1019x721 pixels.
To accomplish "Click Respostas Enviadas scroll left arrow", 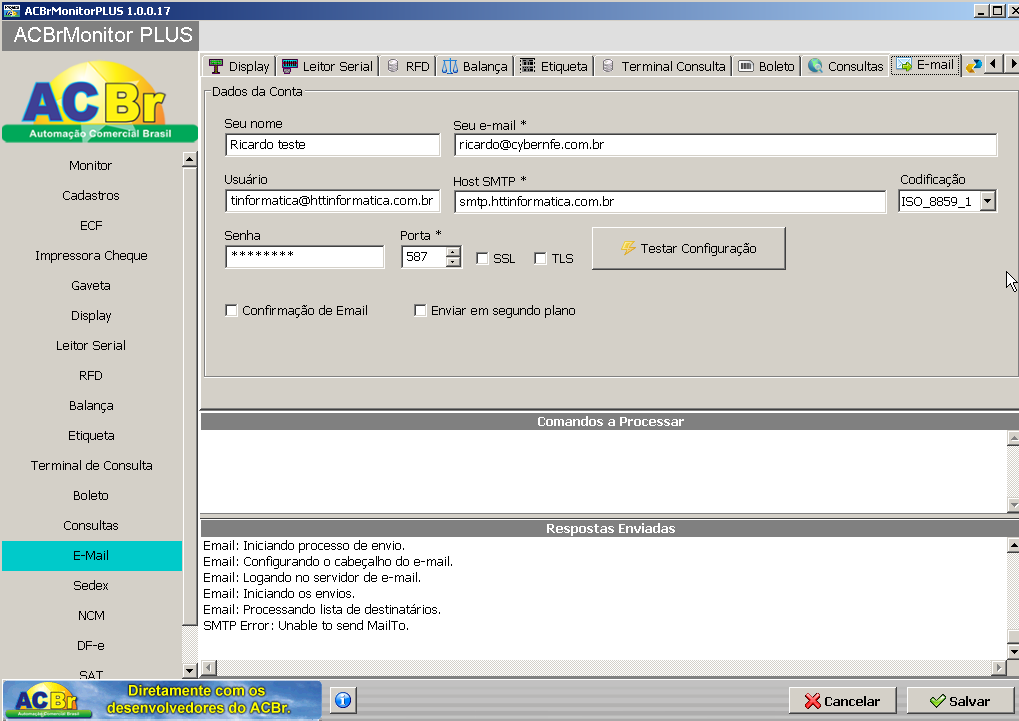I will click(209, 668).
